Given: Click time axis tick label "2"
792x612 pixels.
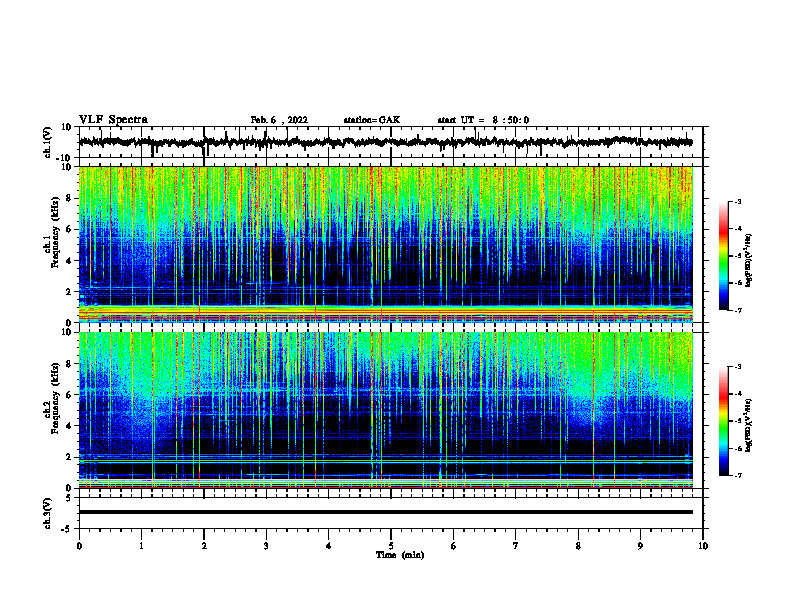Looking at the screenshot, I should point(204,546).
